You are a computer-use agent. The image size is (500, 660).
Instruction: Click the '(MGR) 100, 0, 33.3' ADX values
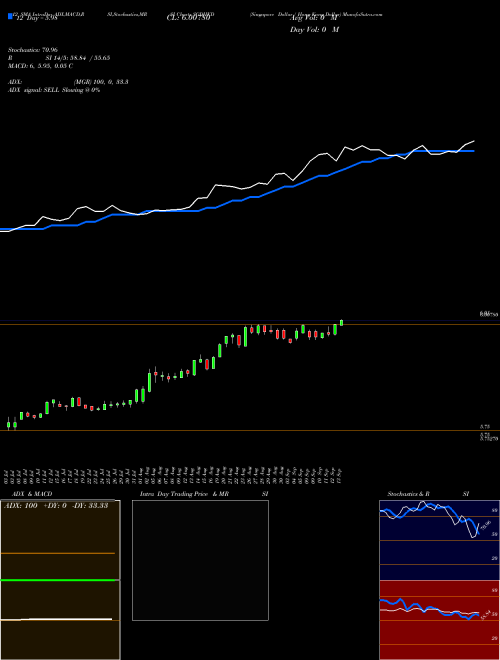point(101,82)
